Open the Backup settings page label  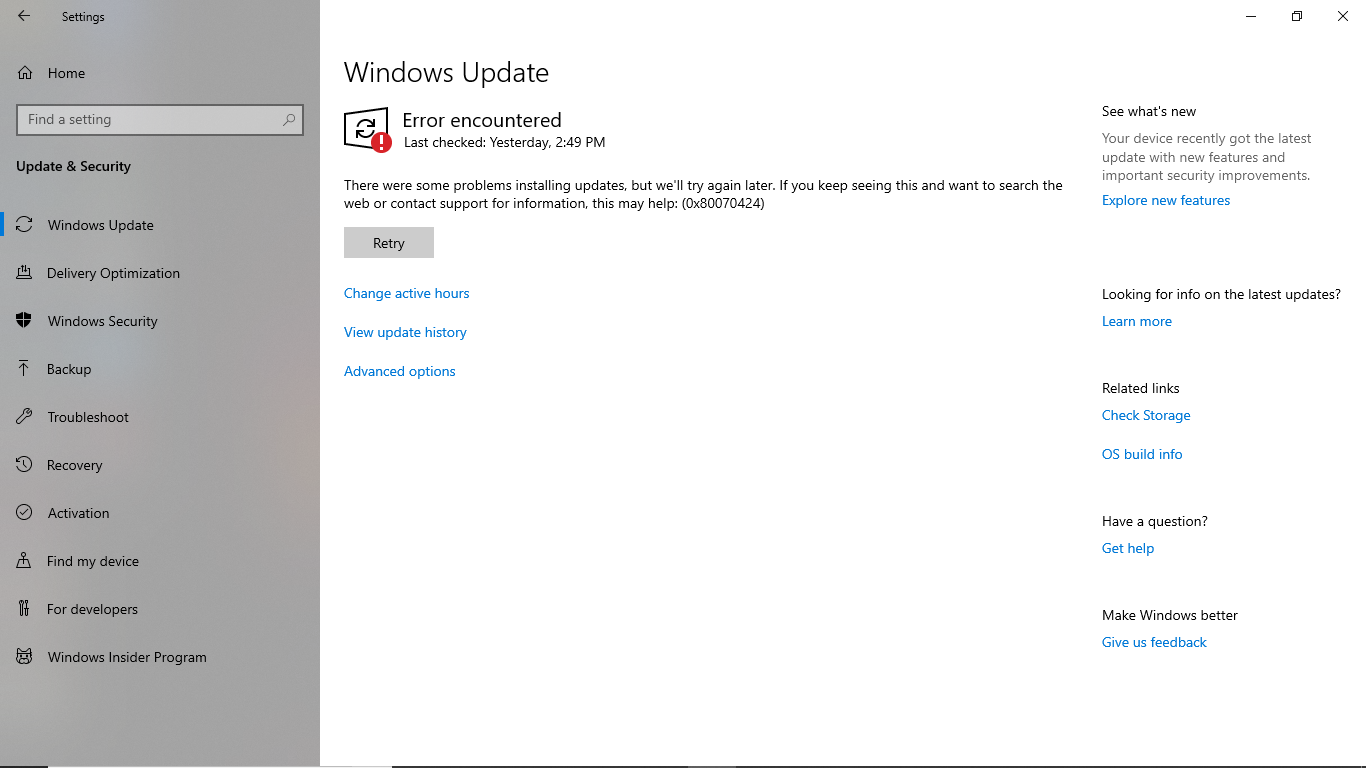[69, 369]
